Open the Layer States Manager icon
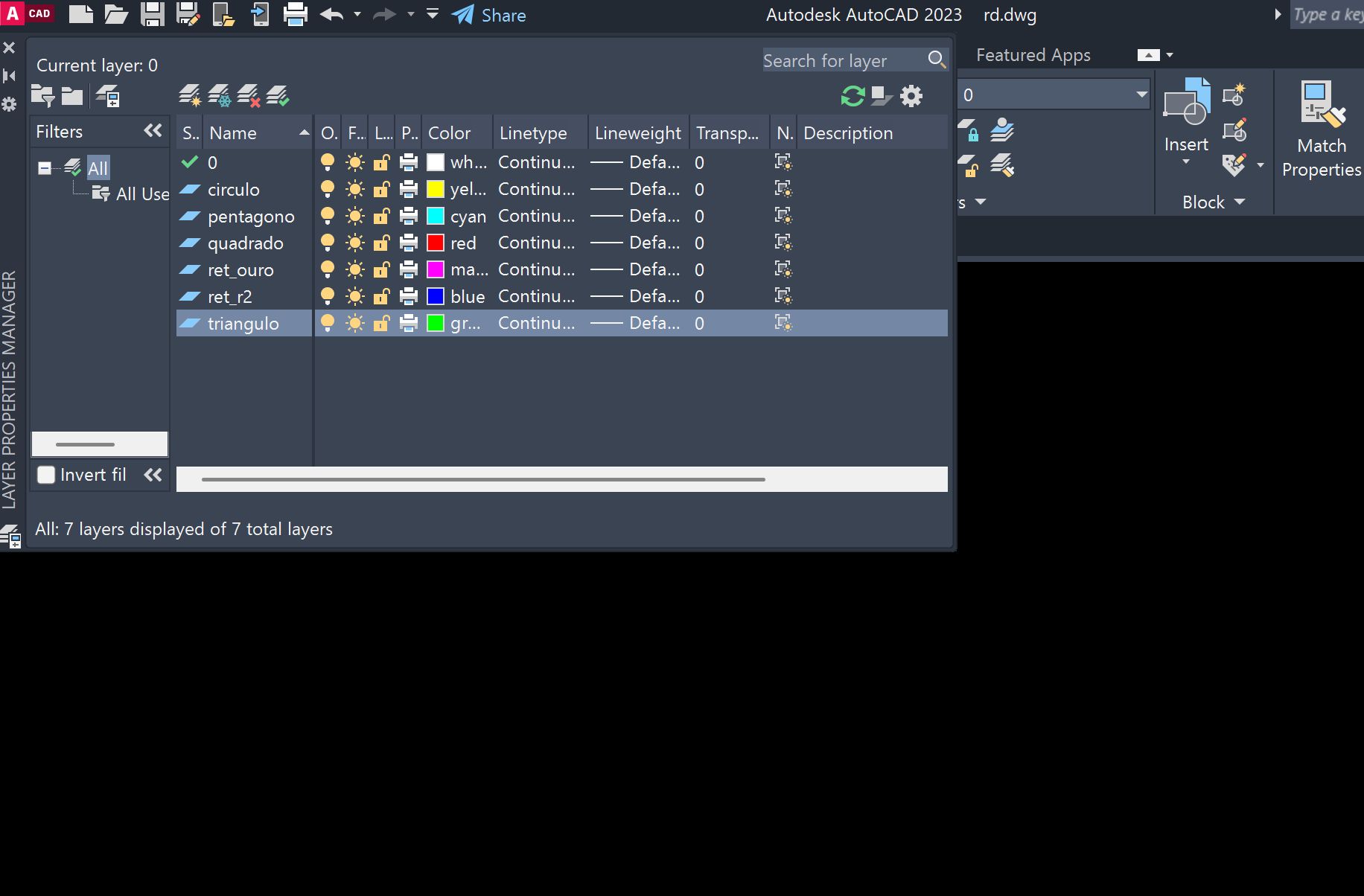 coord(109,96)
